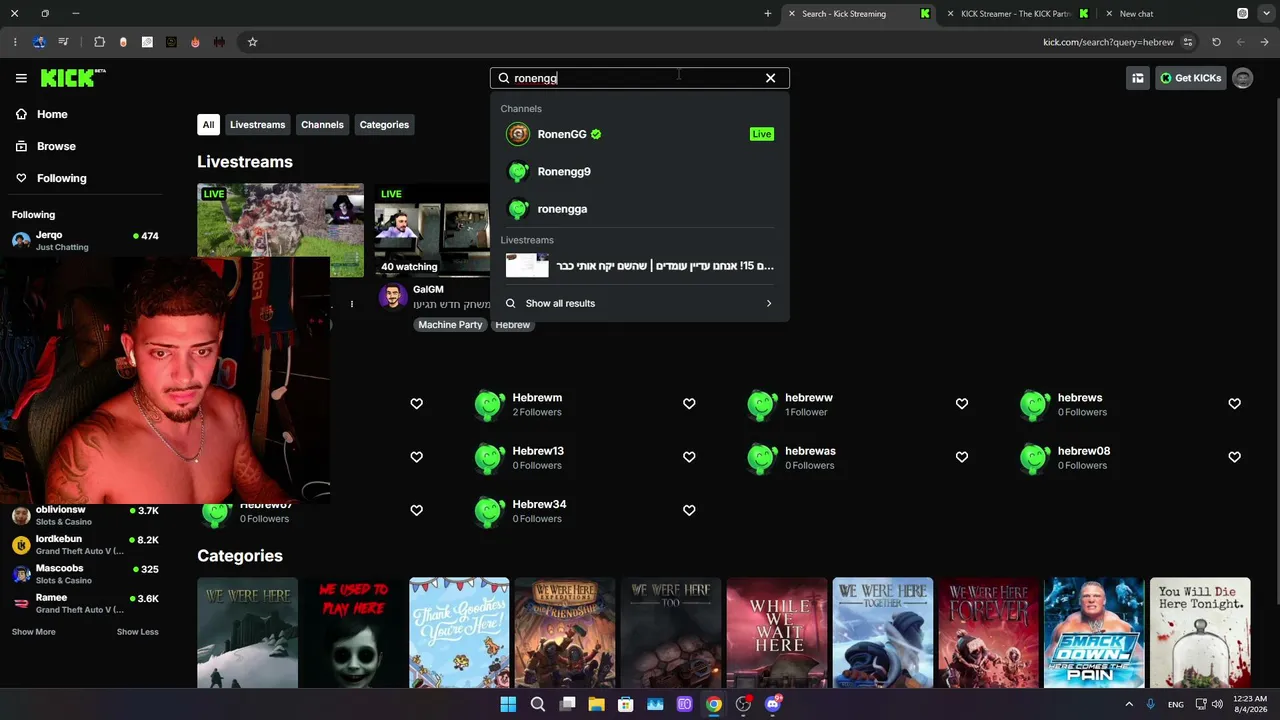Follow the hebrew08 channel heart
The image size is (1280, 720).
(x=1234, y=457)
